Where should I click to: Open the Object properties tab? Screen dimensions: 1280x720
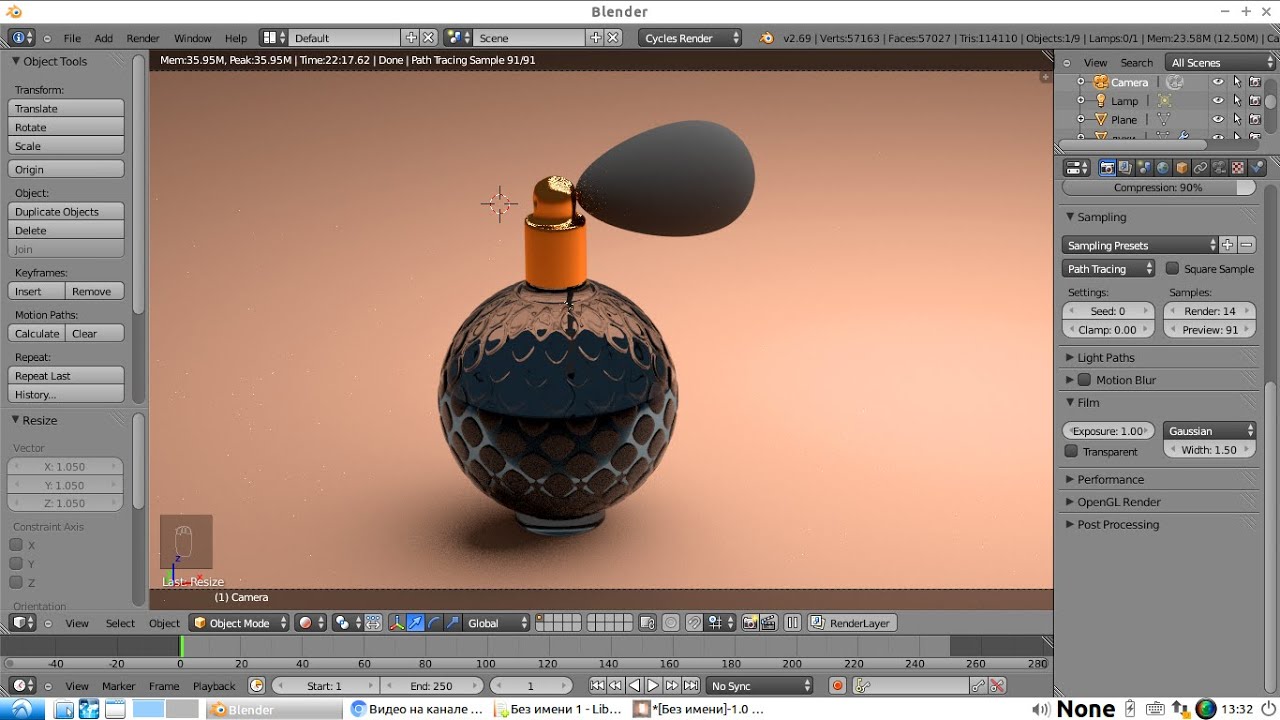(x=1182, y=168)
